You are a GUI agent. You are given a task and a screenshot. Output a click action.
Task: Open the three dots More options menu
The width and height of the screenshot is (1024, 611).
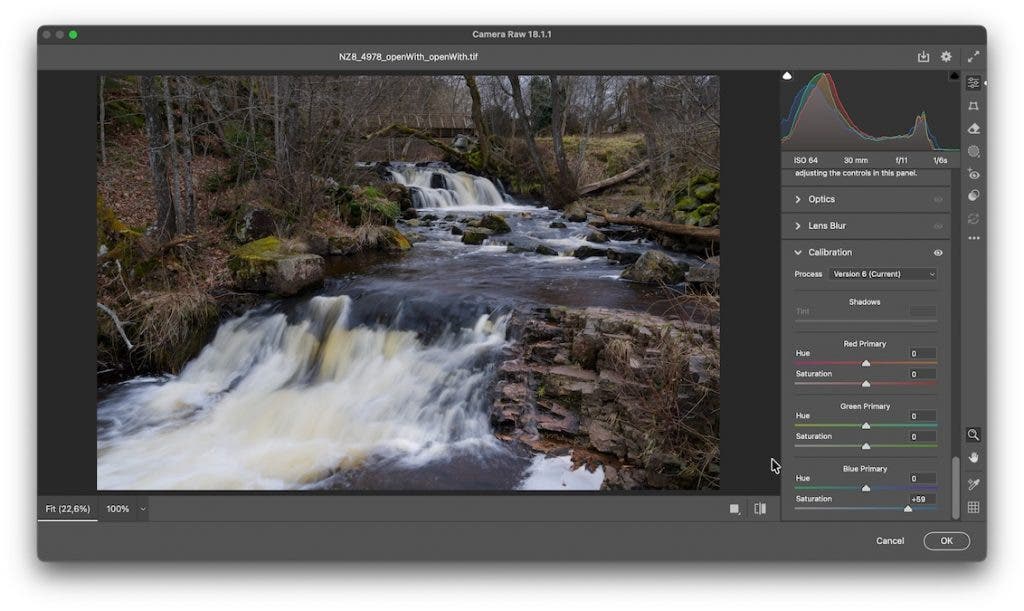(974, 238)
